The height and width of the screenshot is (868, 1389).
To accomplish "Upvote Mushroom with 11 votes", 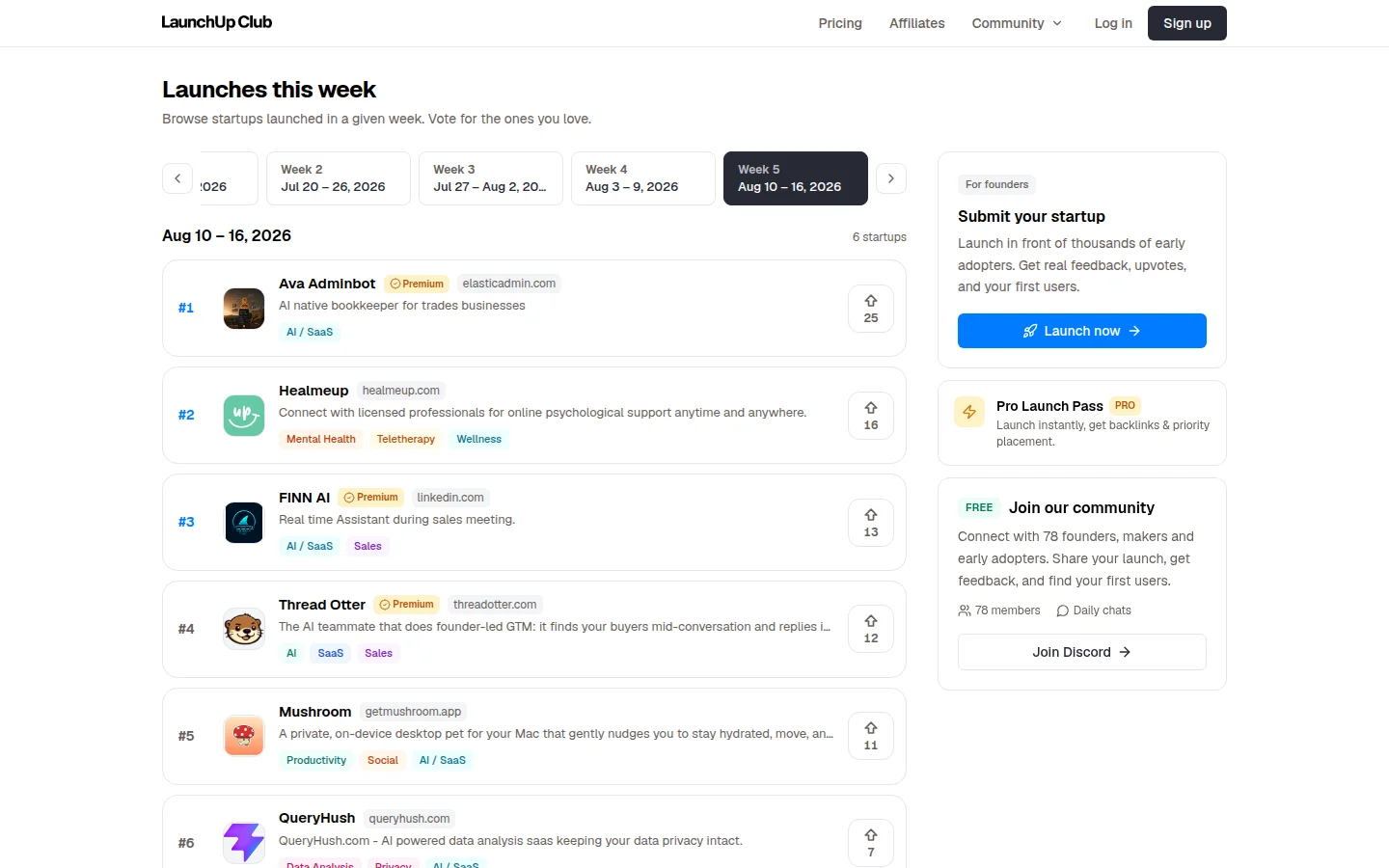I will pos(871,736).
